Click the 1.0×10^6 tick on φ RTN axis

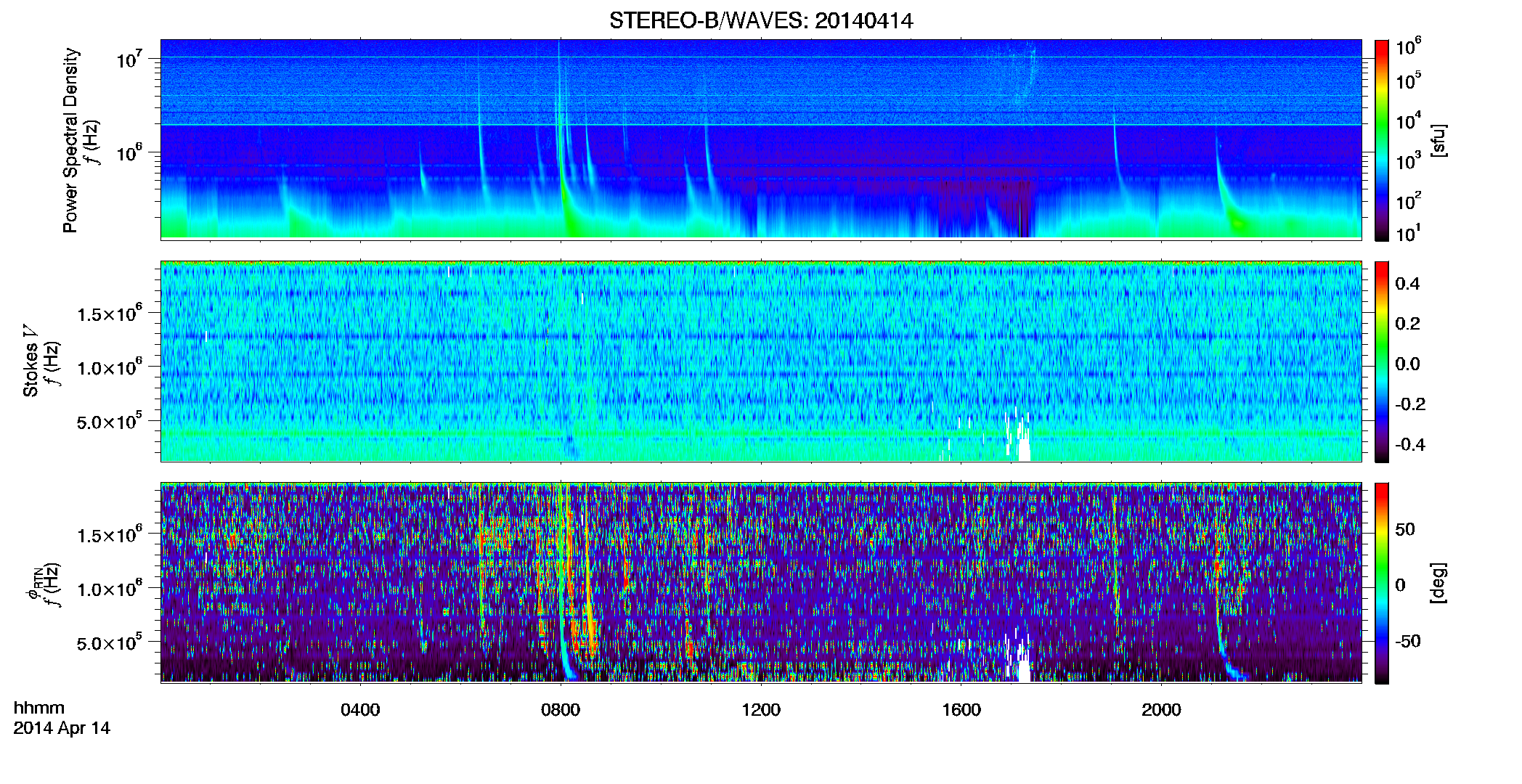coord(110,589)
